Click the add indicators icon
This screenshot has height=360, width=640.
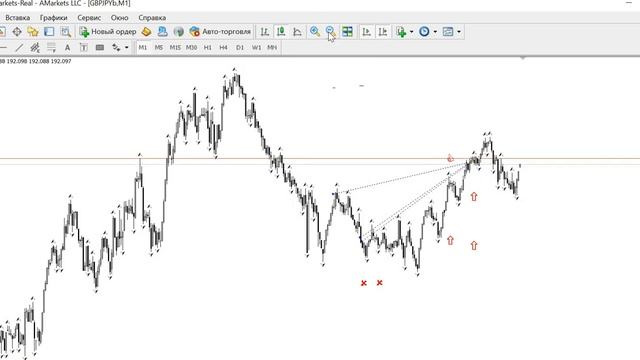(401, 31)
